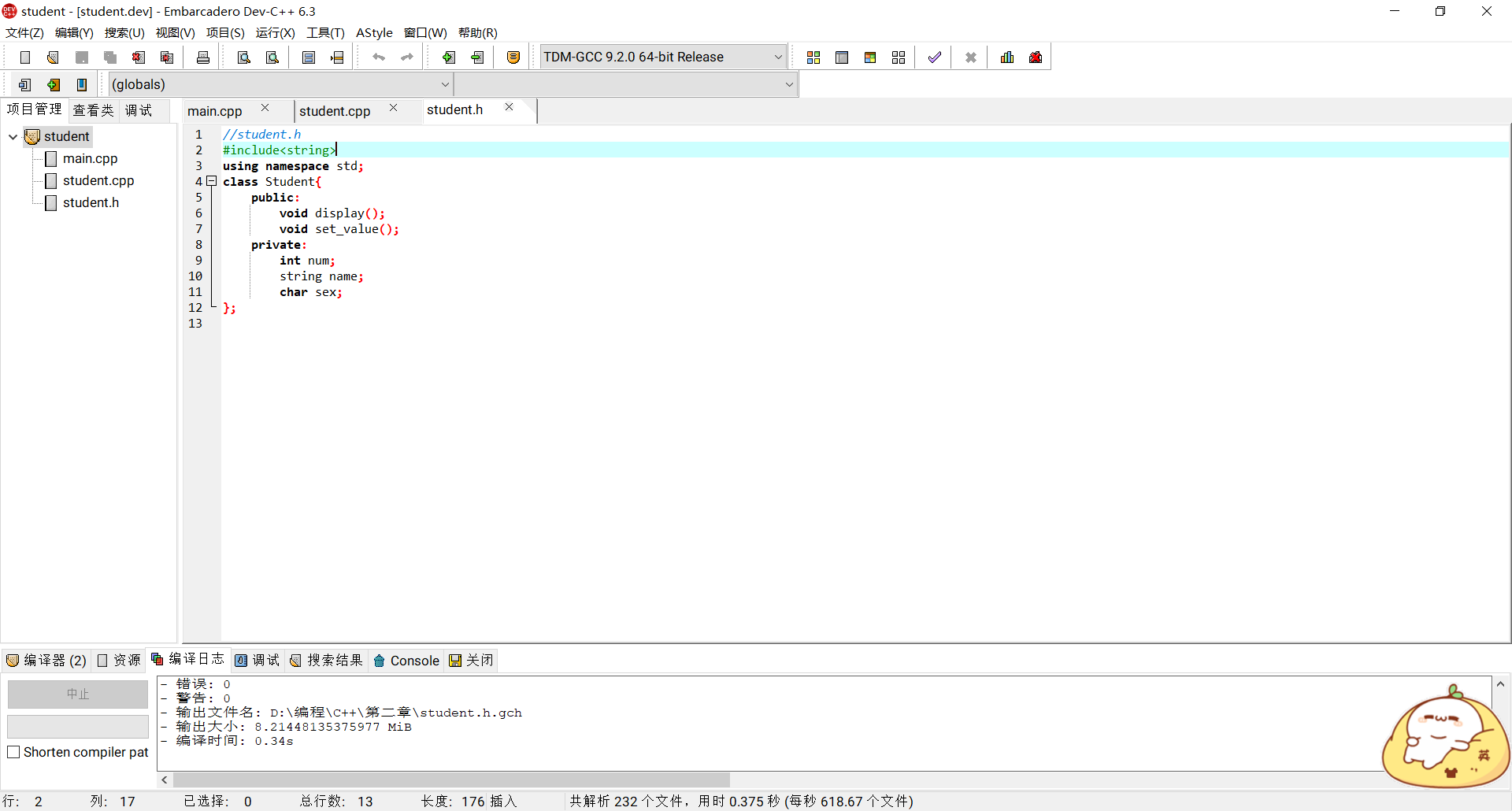Compile the project using the checkmark icon
This screenshot has width=1512, height=811.
(935, 57)
